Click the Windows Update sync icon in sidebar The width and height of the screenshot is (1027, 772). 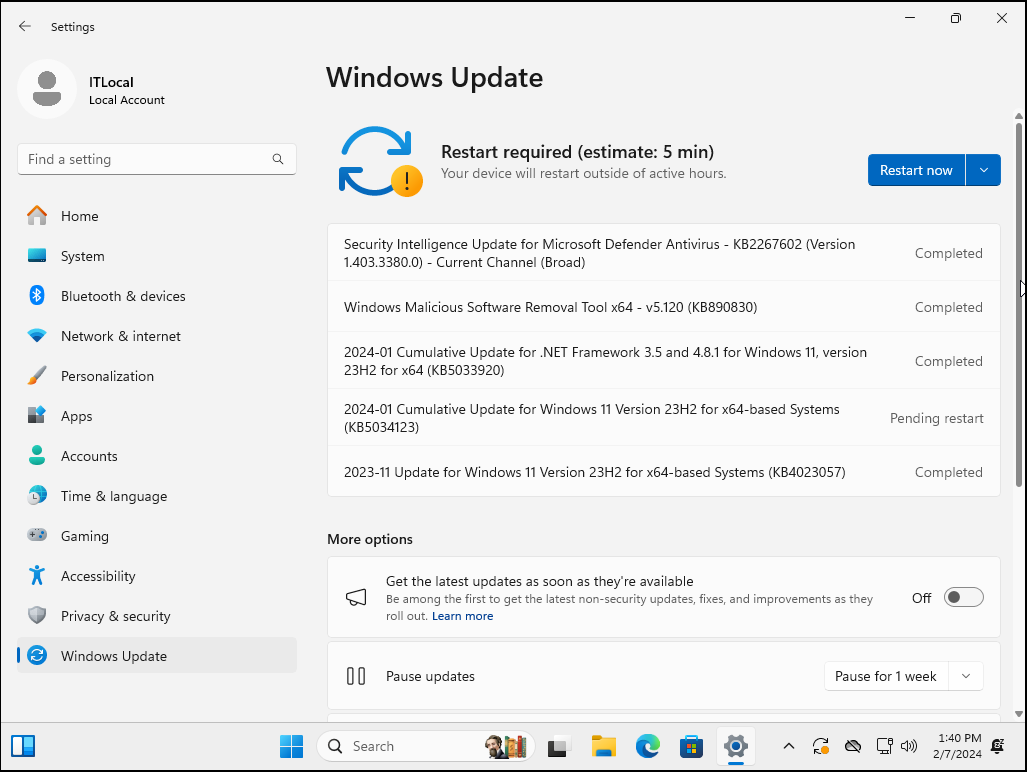tap(37, 655)
